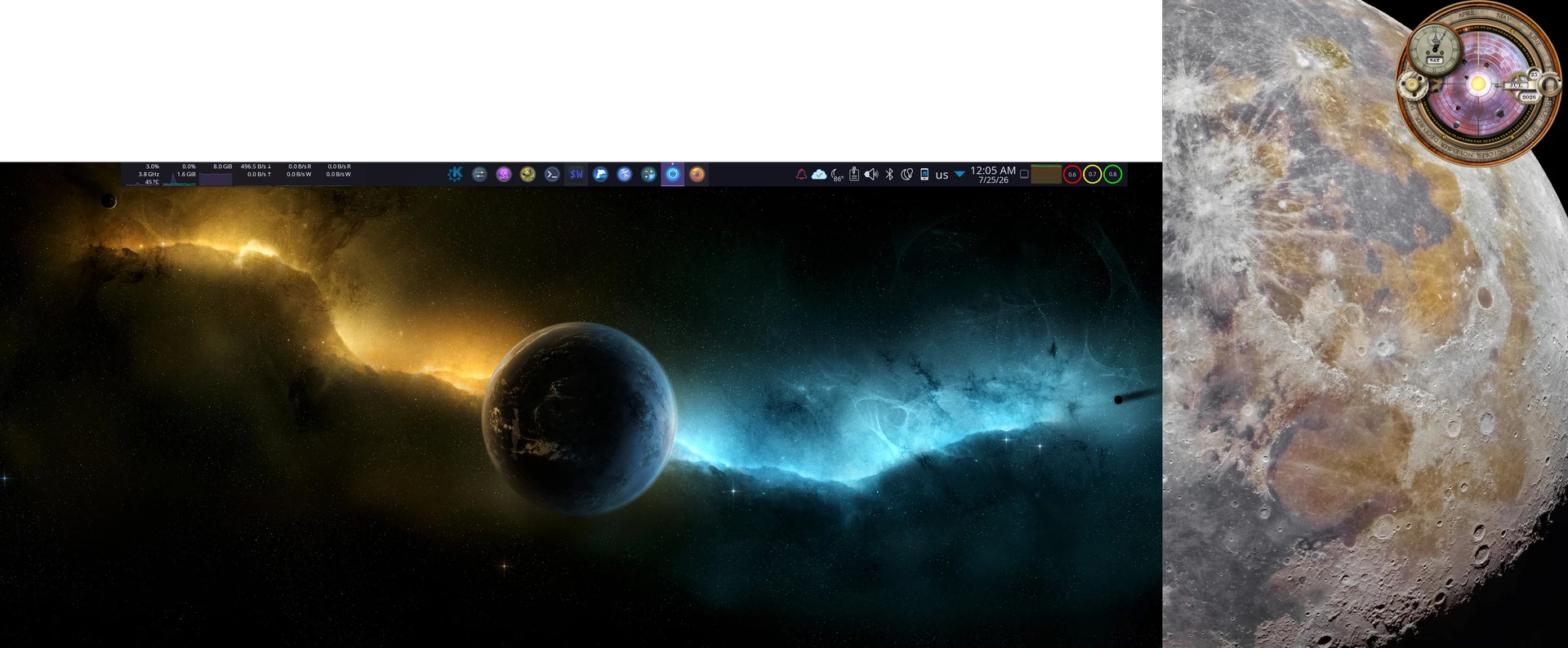The image size is (1568, 648).
Task: Switch the 'us' keyboard layout indicator
Action: pos(942,175)
